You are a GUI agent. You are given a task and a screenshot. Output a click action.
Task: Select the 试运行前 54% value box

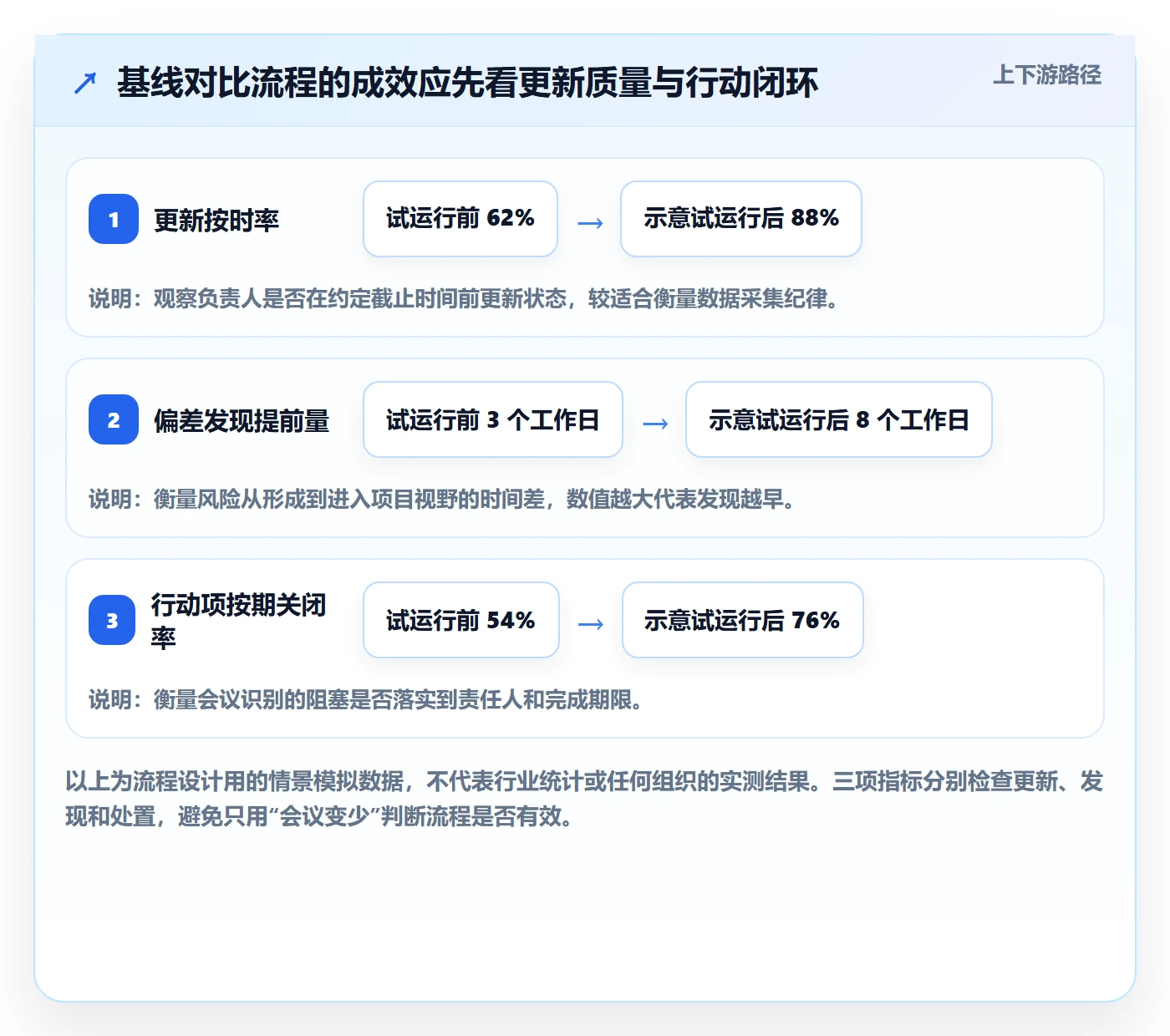point(461,620)
